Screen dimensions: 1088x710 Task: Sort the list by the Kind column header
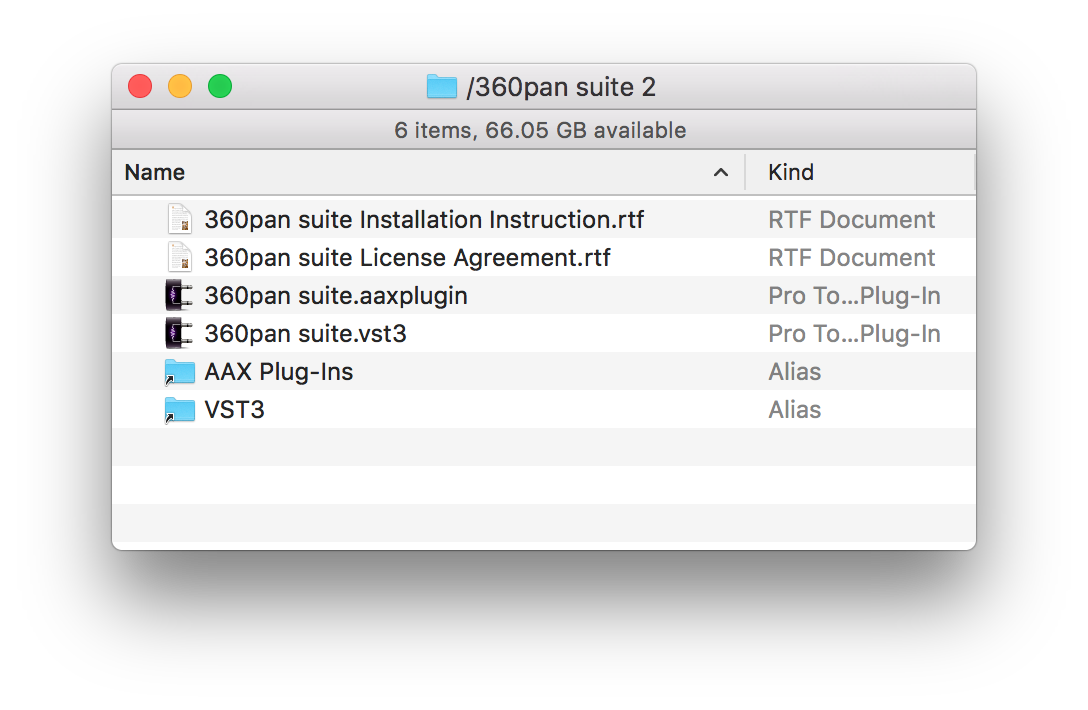coord(860,172)
